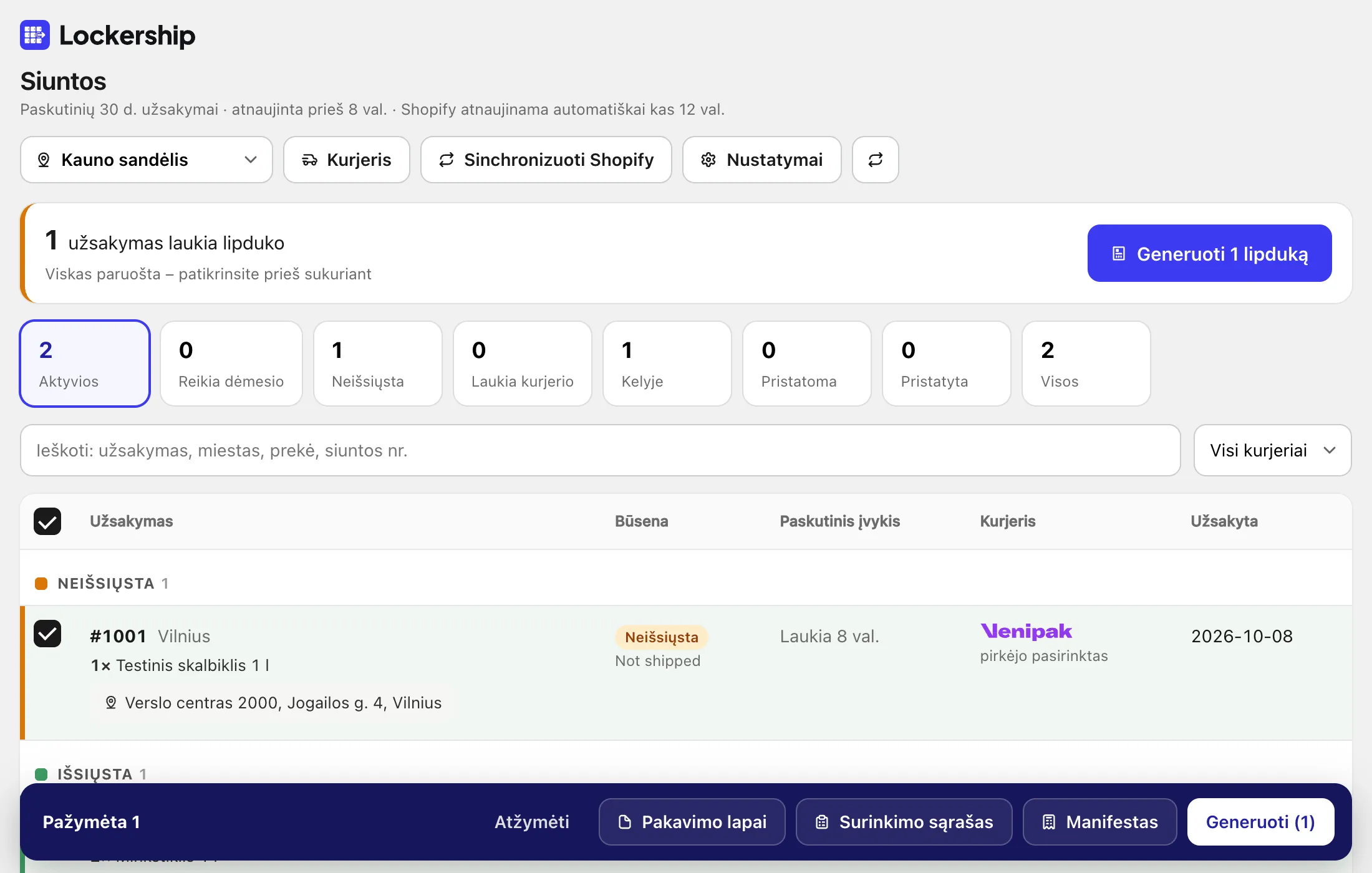The image size is (1372, 873).
Task: Toggle the select-all checkbox in table header
Action: (x=47, y=521)
